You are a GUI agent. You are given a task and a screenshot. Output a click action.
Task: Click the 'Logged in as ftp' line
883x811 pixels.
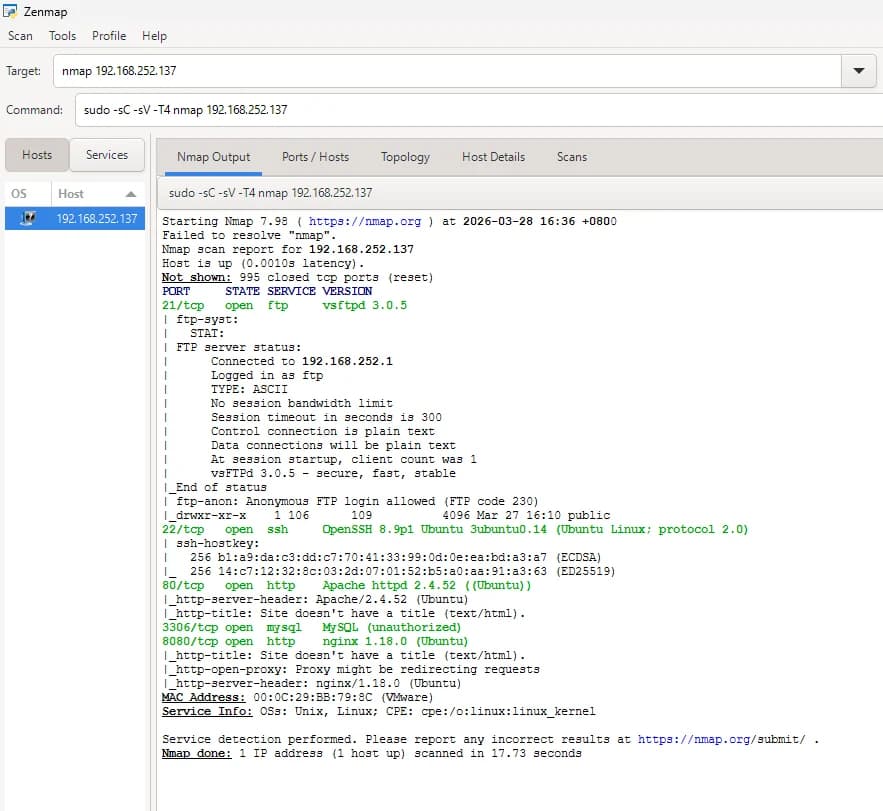coord(267,376)
